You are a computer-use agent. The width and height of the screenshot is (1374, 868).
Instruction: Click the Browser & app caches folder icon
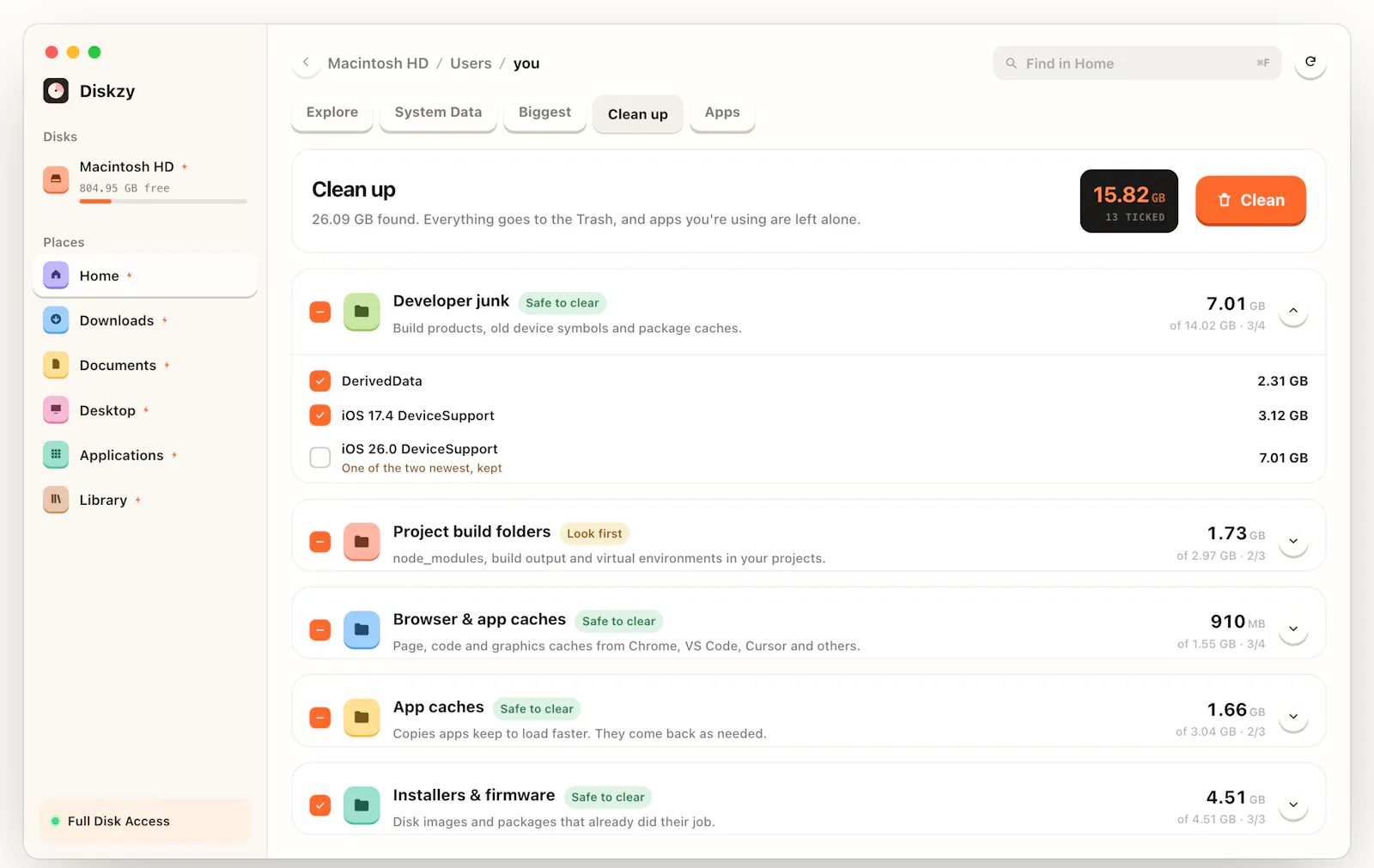point(362,629)
